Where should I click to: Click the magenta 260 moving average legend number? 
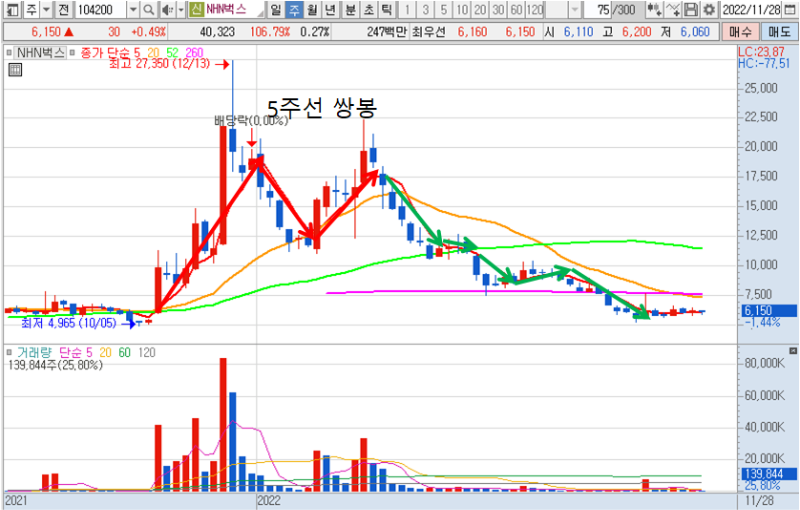click(x=194, y=53)
